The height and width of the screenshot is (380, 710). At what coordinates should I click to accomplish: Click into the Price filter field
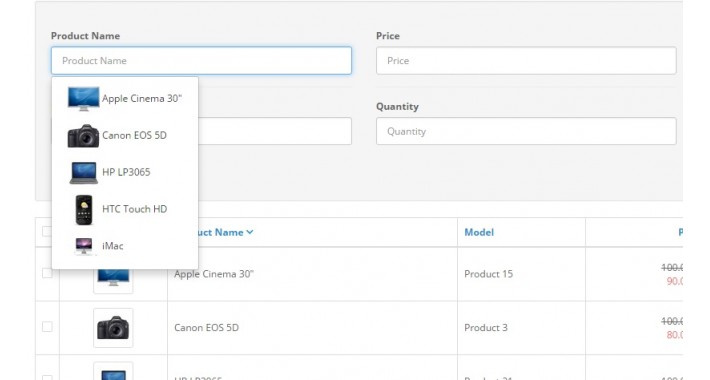click(526, 61)
